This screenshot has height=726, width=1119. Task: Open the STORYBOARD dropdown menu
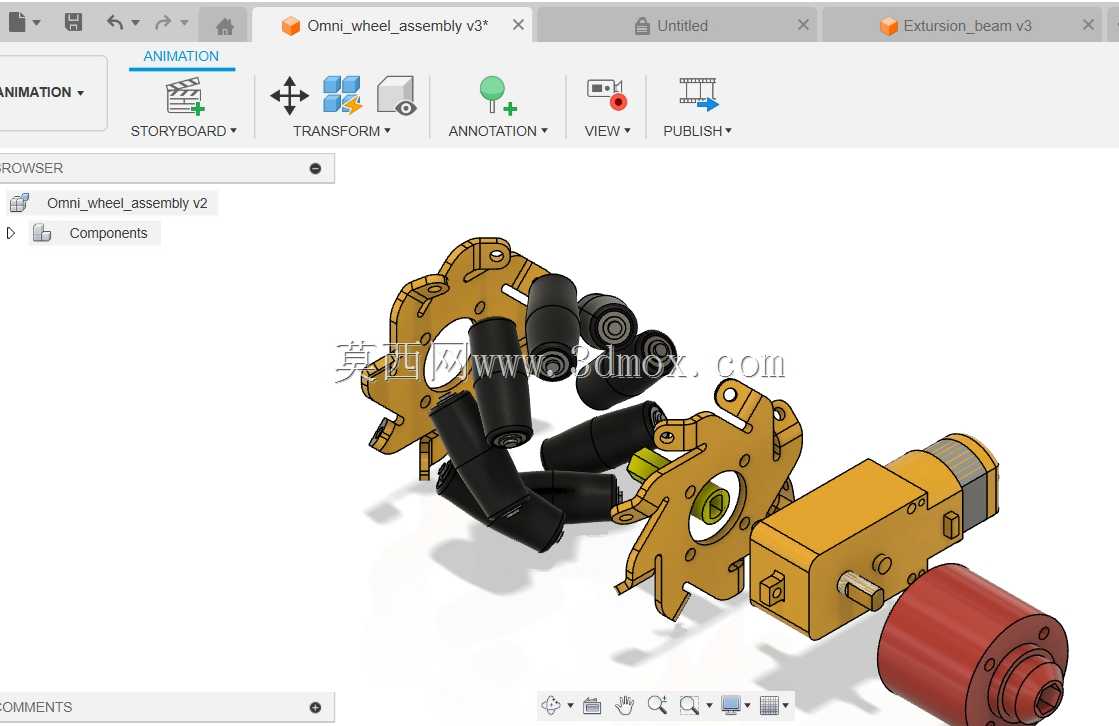point(183,131)
